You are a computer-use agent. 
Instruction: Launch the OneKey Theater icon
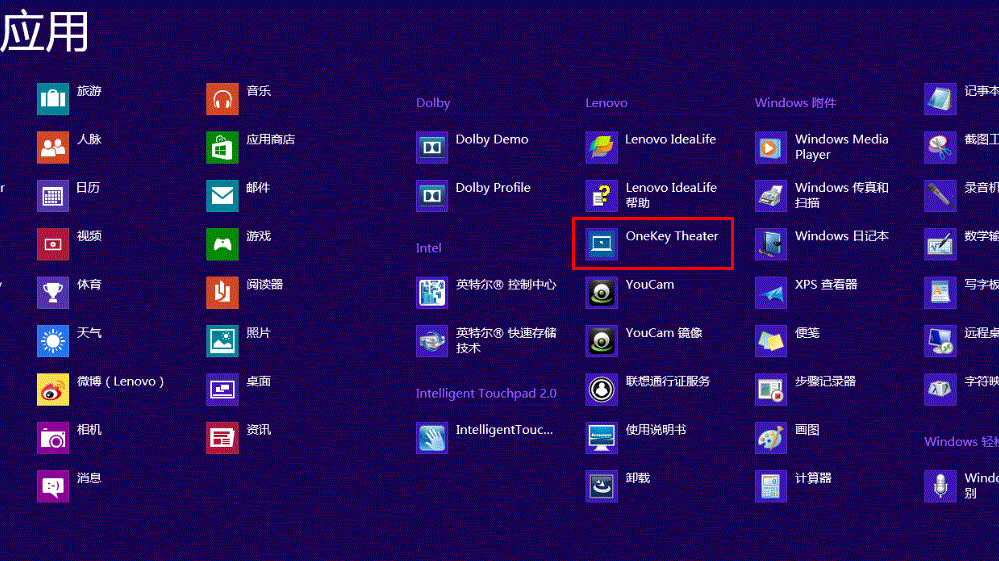pos(601,244)
